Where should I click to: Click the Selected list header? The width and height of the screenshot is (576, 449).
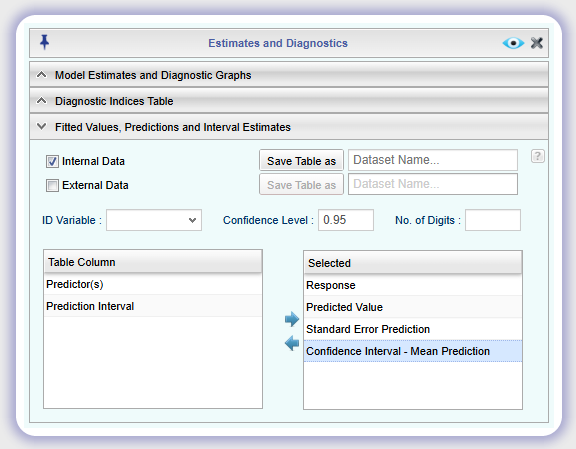coord(413,263)
